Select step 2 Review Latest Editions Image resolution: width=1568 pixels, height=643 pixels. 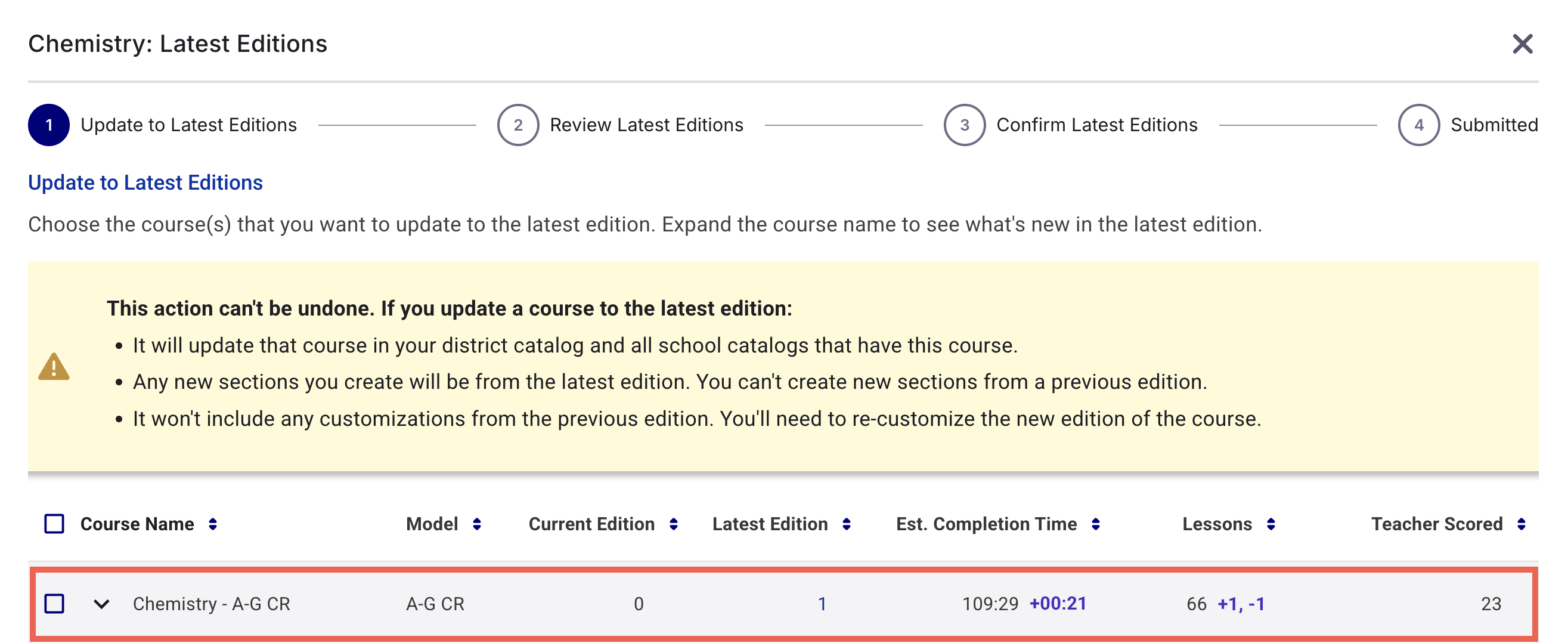(518, 125)
